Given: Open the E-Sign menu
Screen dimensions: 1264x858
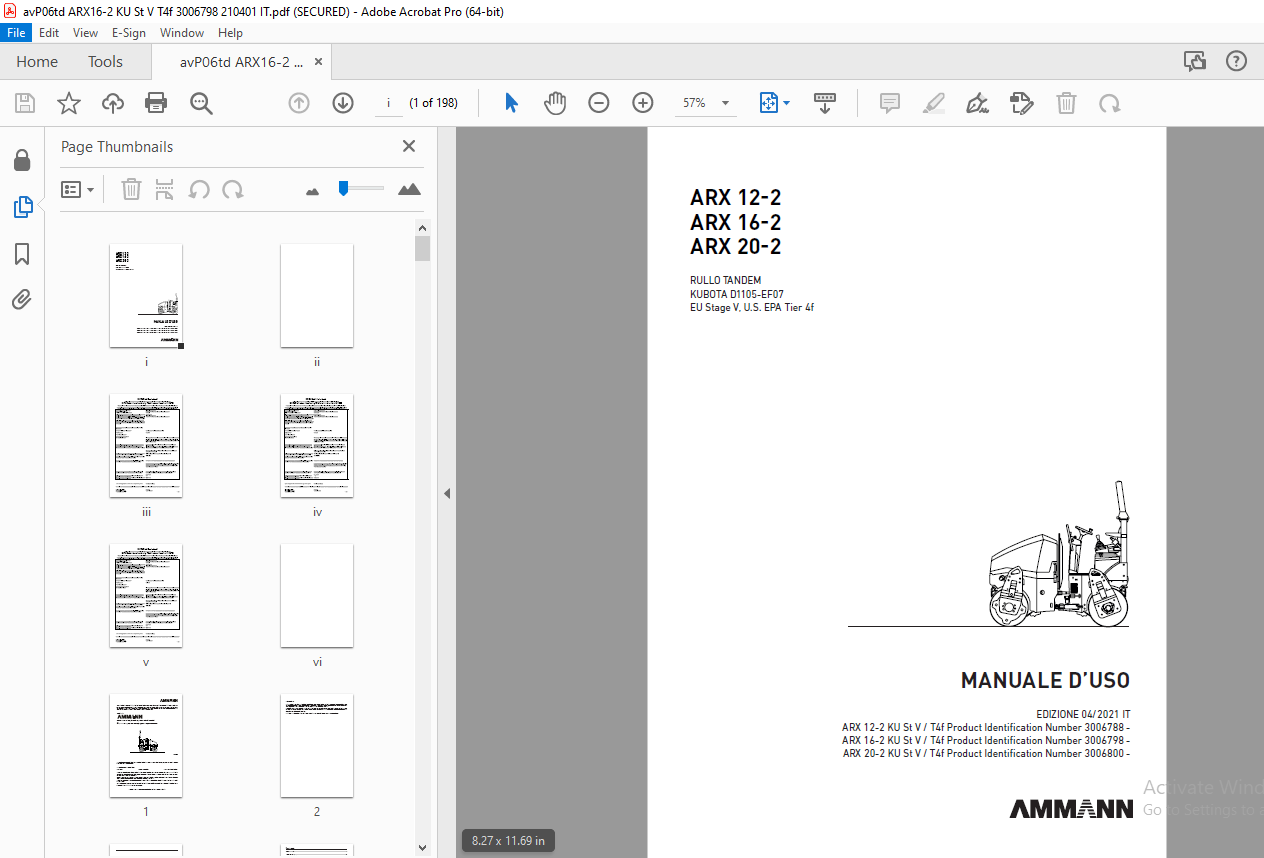Looking at the screenshot, I should click(129, 33).
